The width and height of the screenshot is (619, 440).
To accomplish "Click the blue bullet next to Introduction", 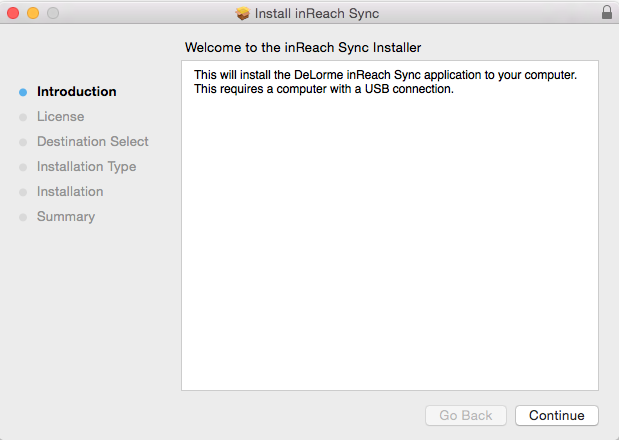I will pos(23,92).
